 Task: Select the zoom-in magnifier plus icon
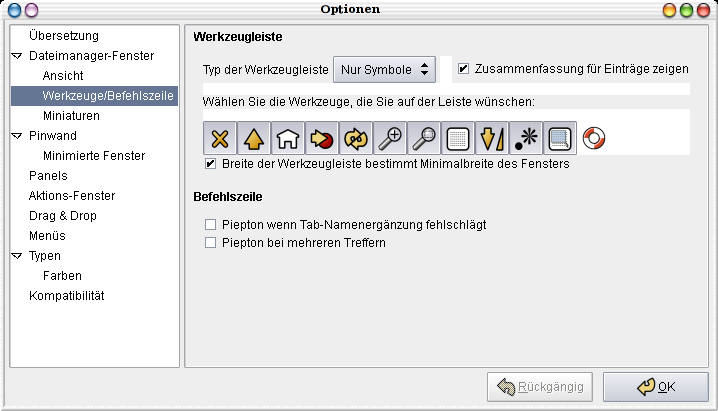[390, 138]
